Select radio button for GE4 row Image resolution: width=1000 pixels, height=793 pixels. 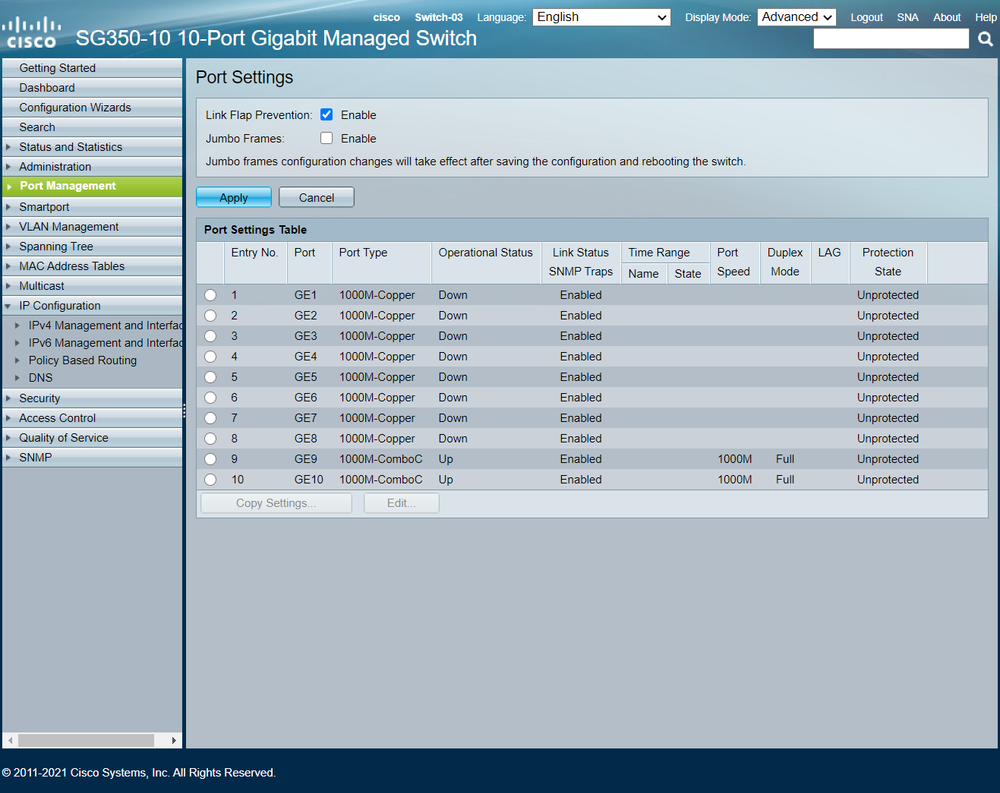pyautogui.click(x=210, y=357)
